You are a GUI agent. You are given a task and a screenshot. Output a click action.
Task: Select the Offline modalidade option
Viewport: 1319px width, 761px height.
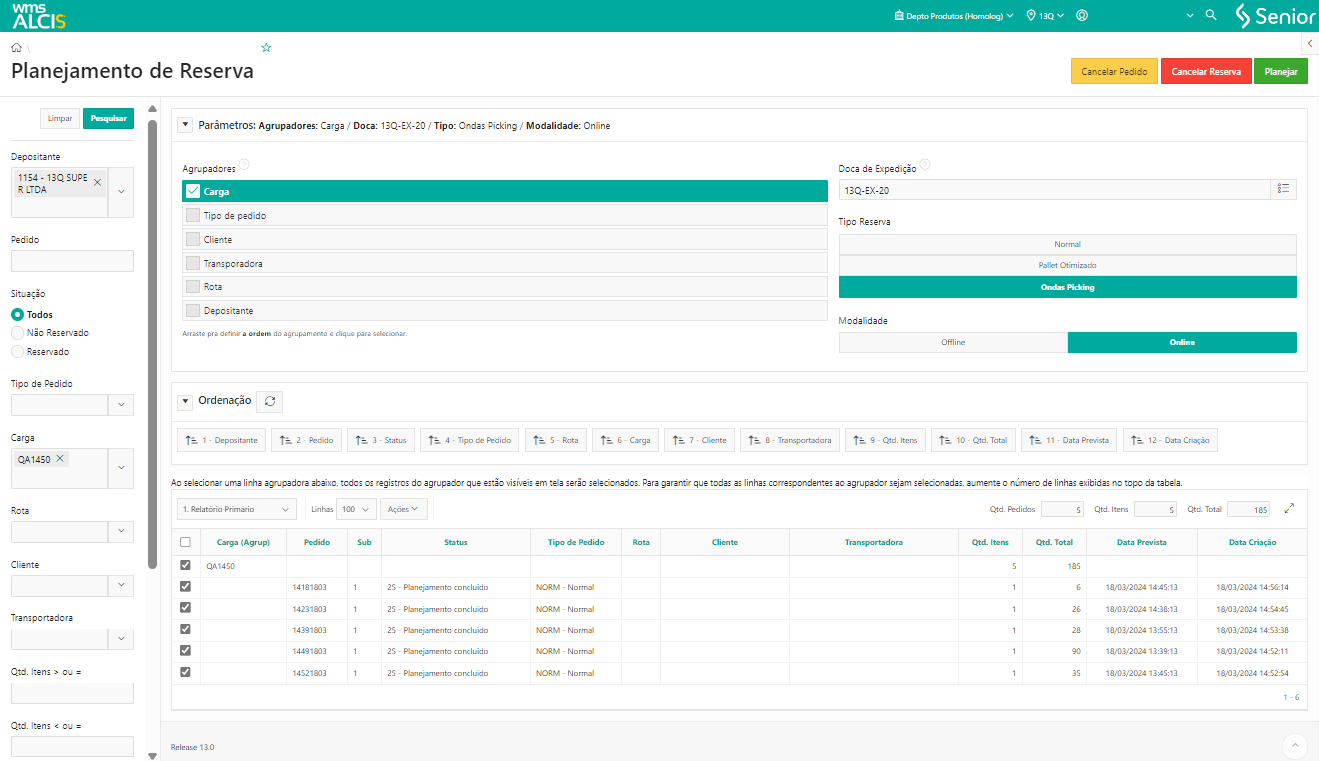pos(952,342)
